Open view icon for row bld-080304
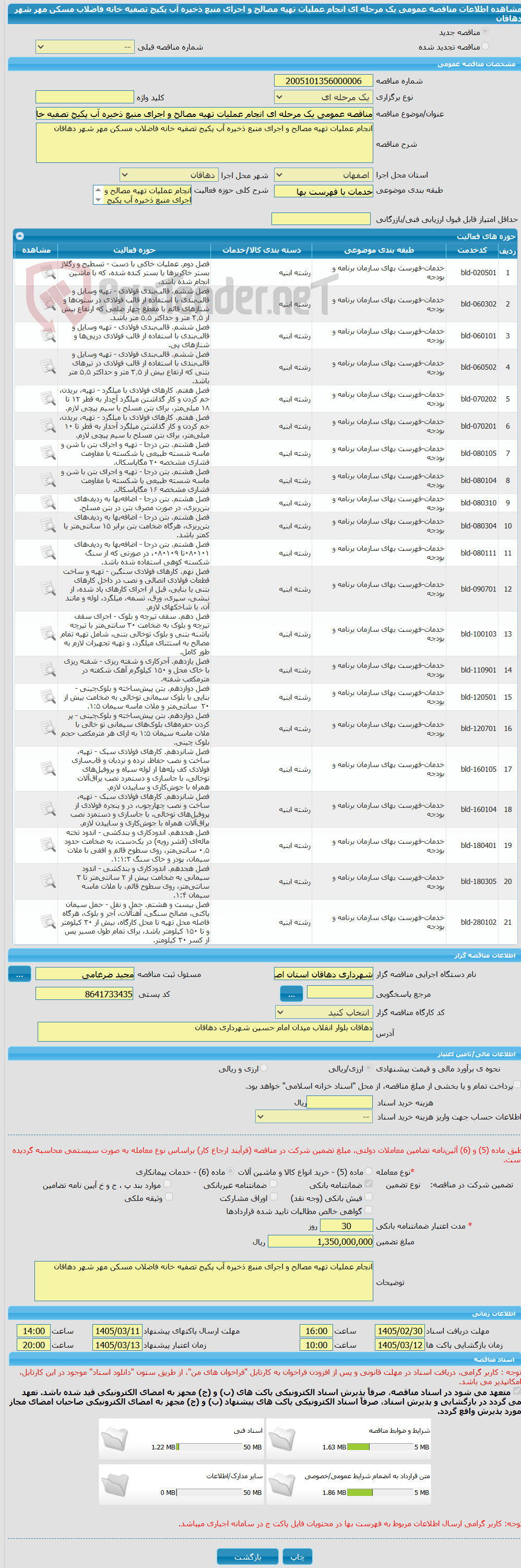Viewport: 521px width, 1568px height. coord(48,525)
